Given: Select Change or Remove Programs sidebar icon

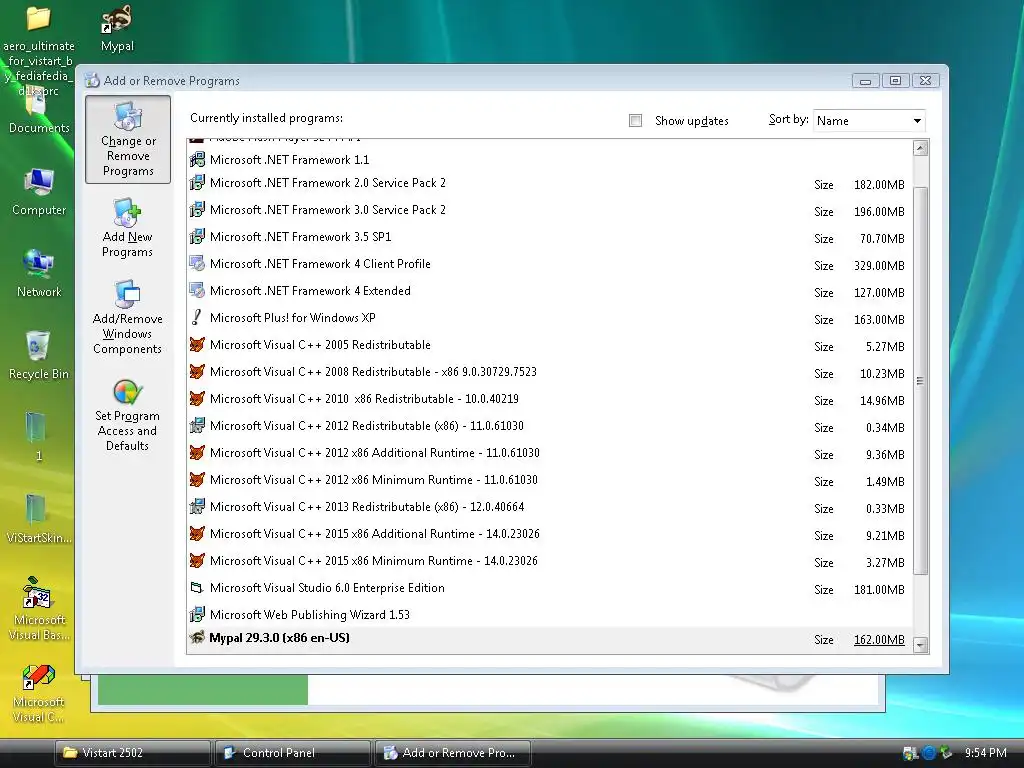Looking at the screenshot, I should tap(128, 139).
